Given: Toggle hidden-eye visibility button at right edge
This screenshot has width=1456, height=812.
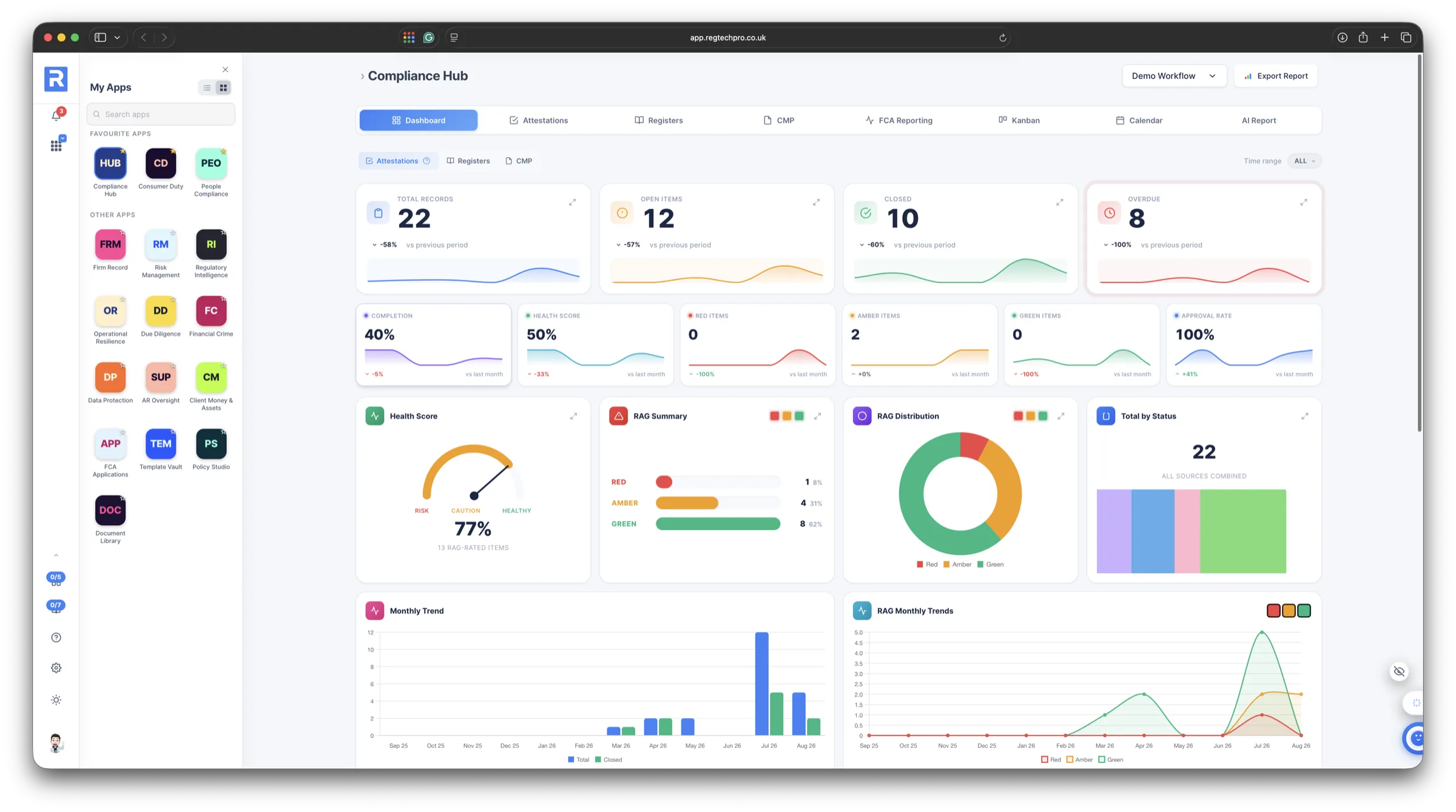Looking at the screenshot, I should click(x=1399, y=671).
